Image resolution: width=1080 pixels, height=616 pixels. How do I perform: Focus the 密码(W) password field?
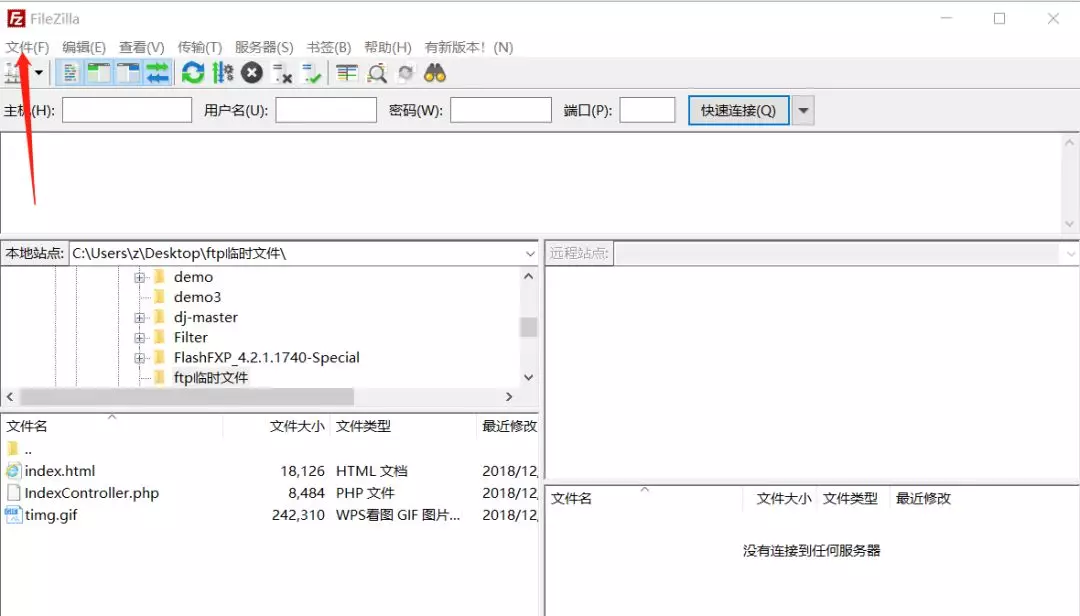[501, 110]
